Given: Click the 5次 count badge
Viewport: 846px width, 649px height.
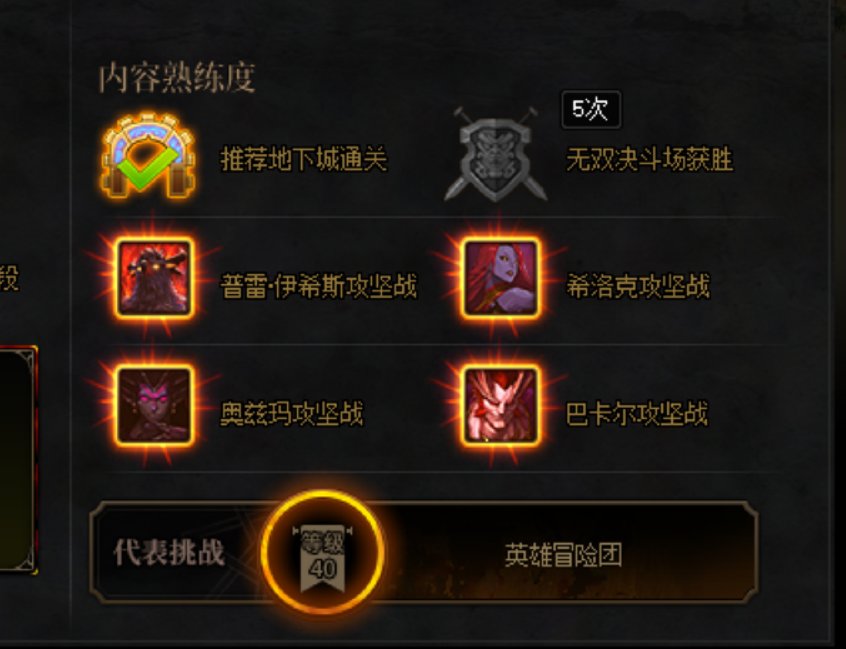Looking at the screenshot, I should click(x=591, y=110).
